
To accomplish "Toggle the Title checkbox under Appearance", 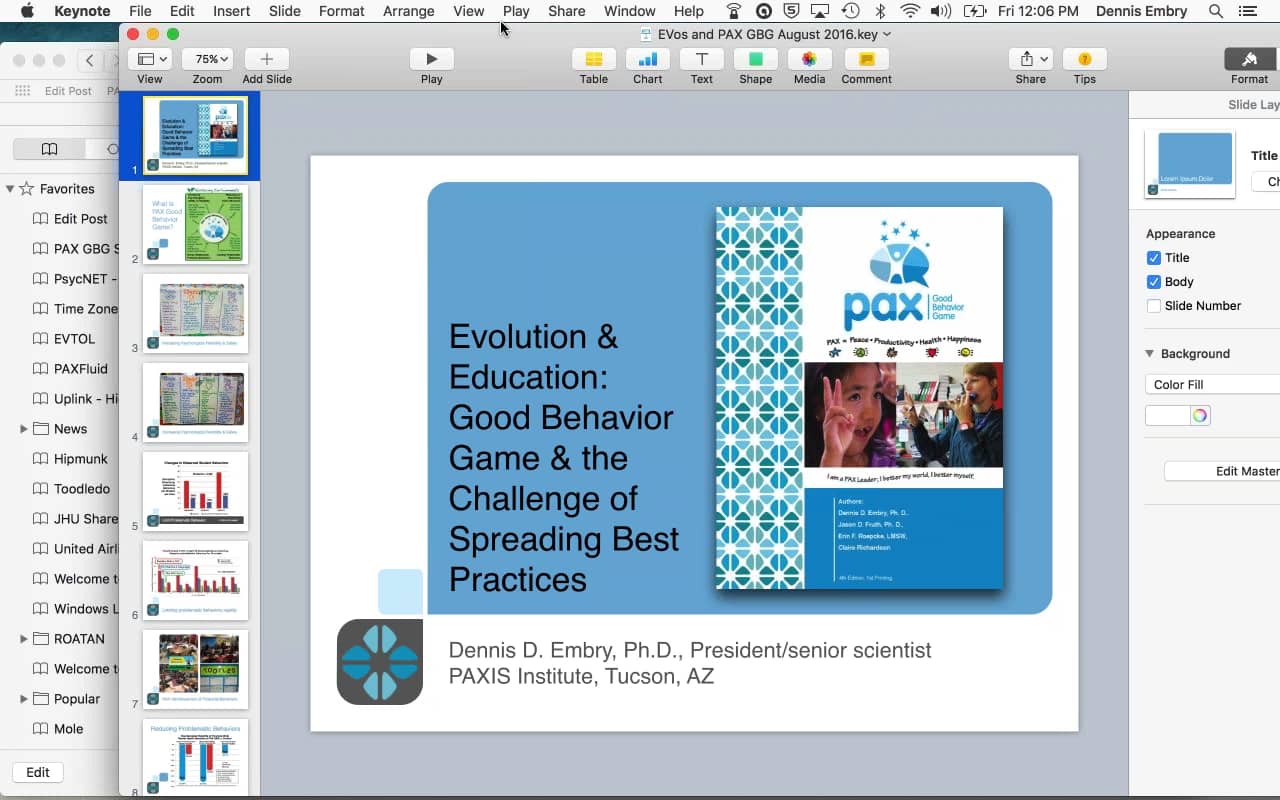I will (x=1154, y=258).
